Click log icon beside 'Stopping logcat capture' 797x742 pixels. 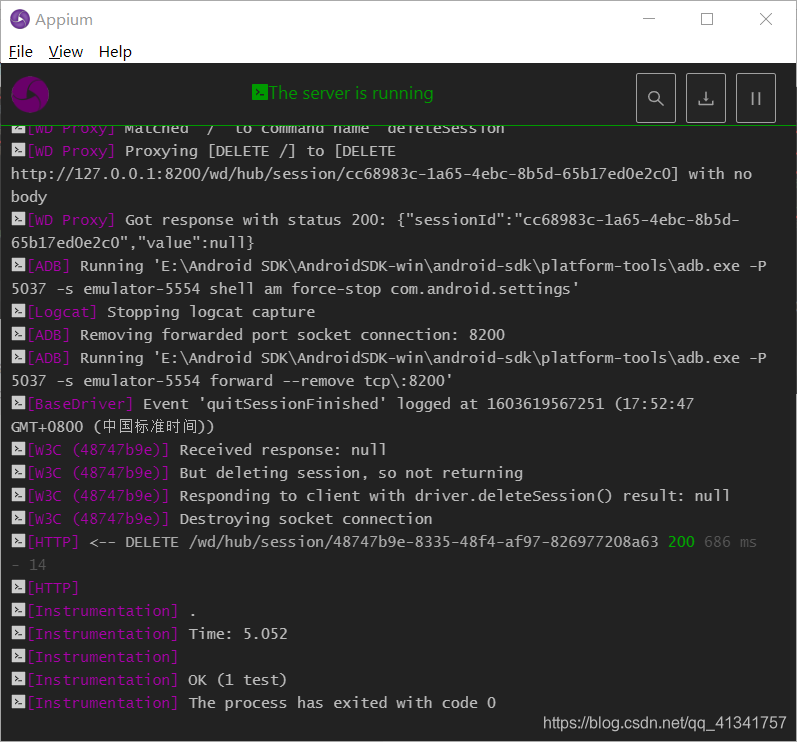click(x=18, y=311)
